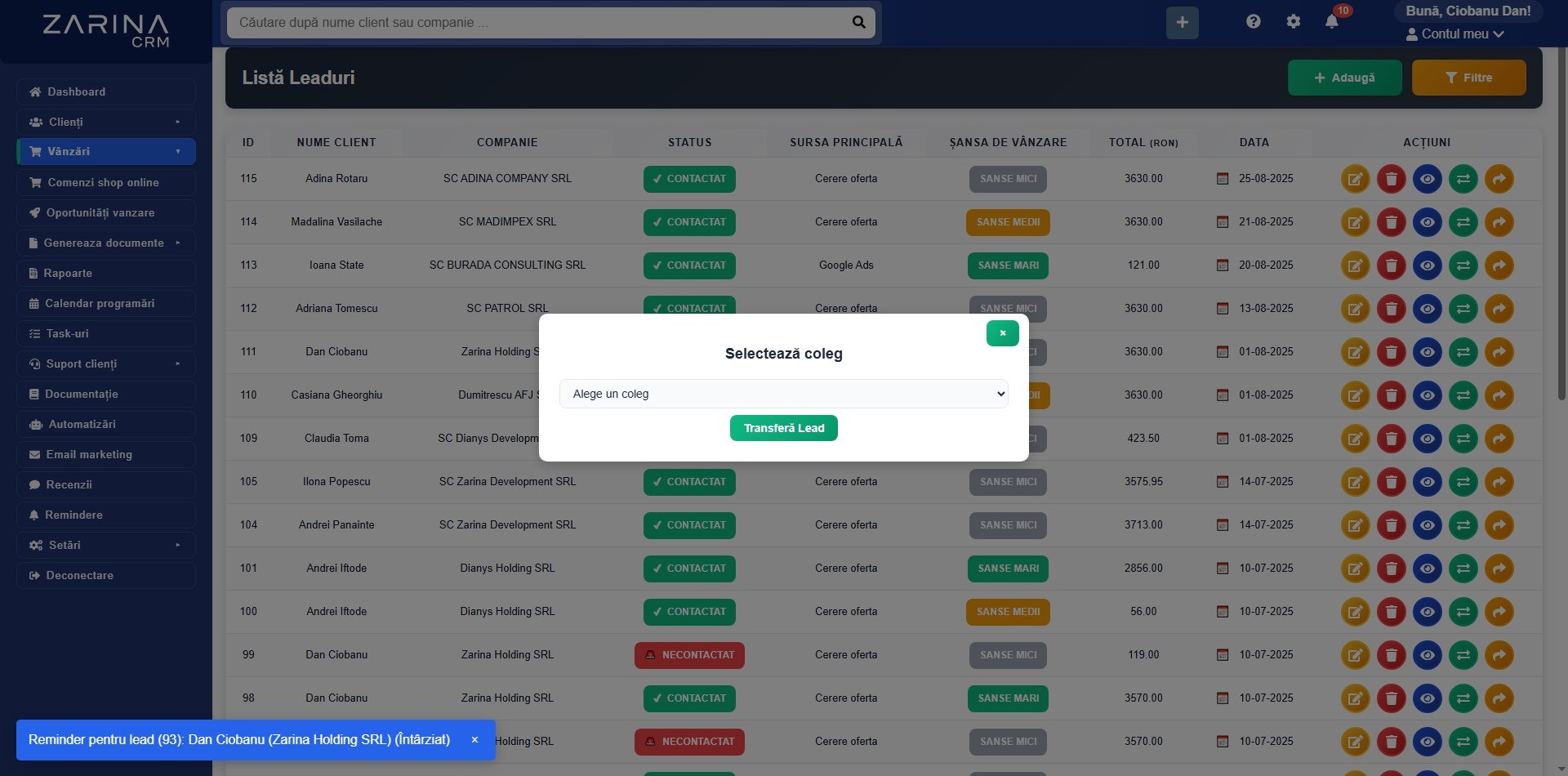Open Rapoarte from the sidebar menu
The width and height of the screenshot is (1568, 776).
coord(105,272)
